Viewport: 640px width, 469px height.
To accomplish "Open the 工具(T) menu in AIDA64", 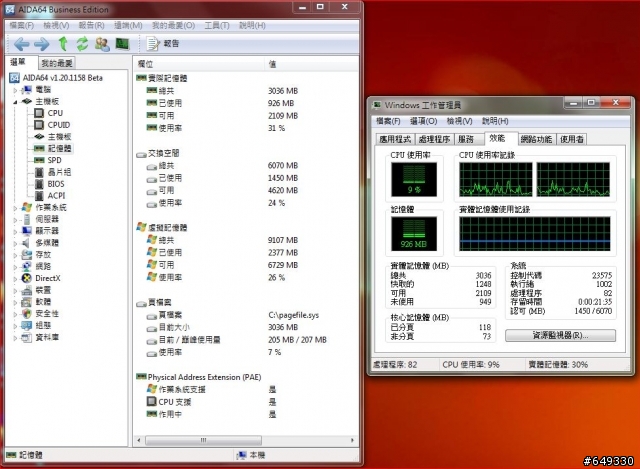I will (x=217, y=26).
